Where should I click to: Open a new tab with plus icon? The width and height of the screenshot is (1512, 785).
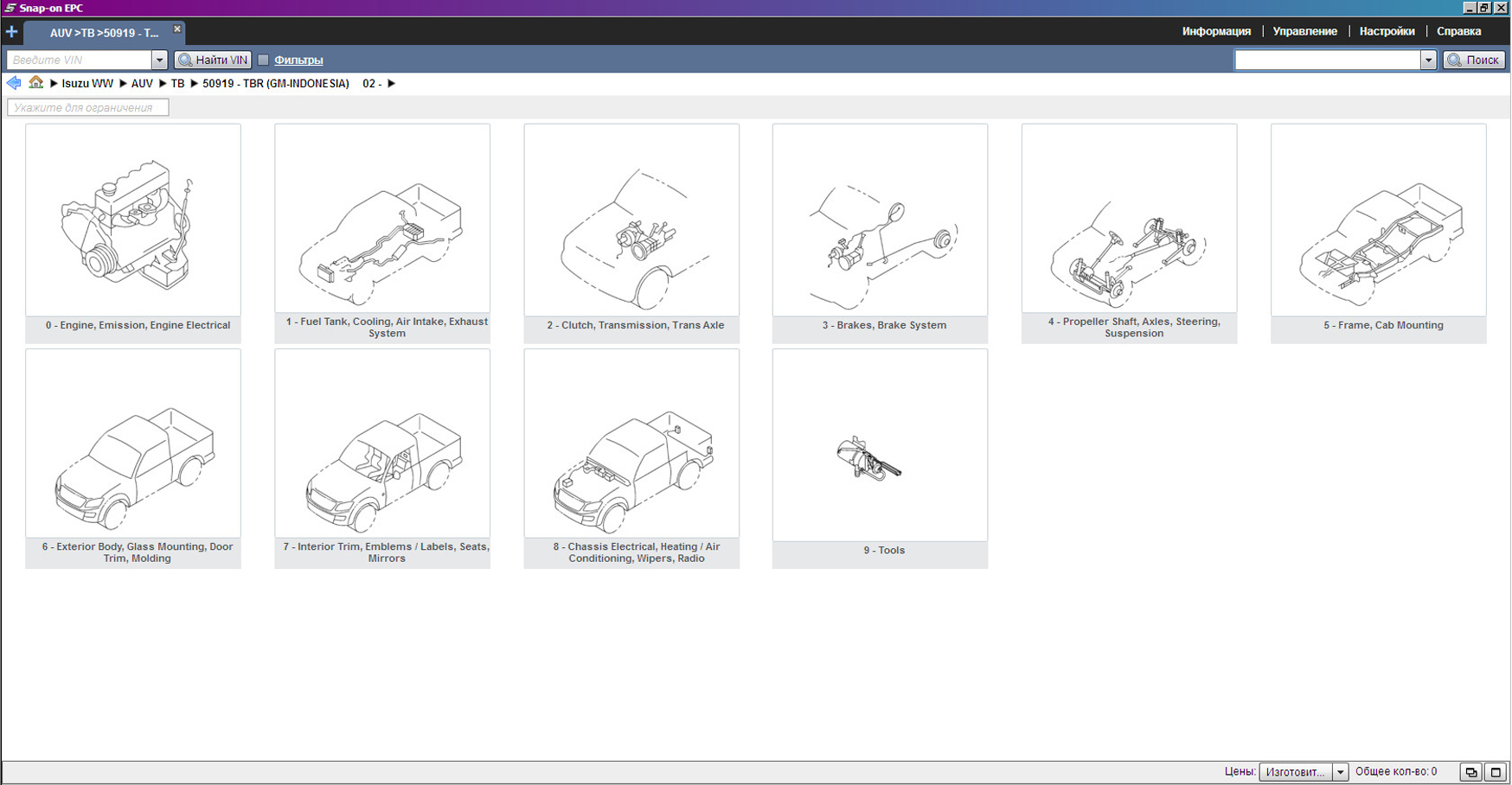(11, 32)
